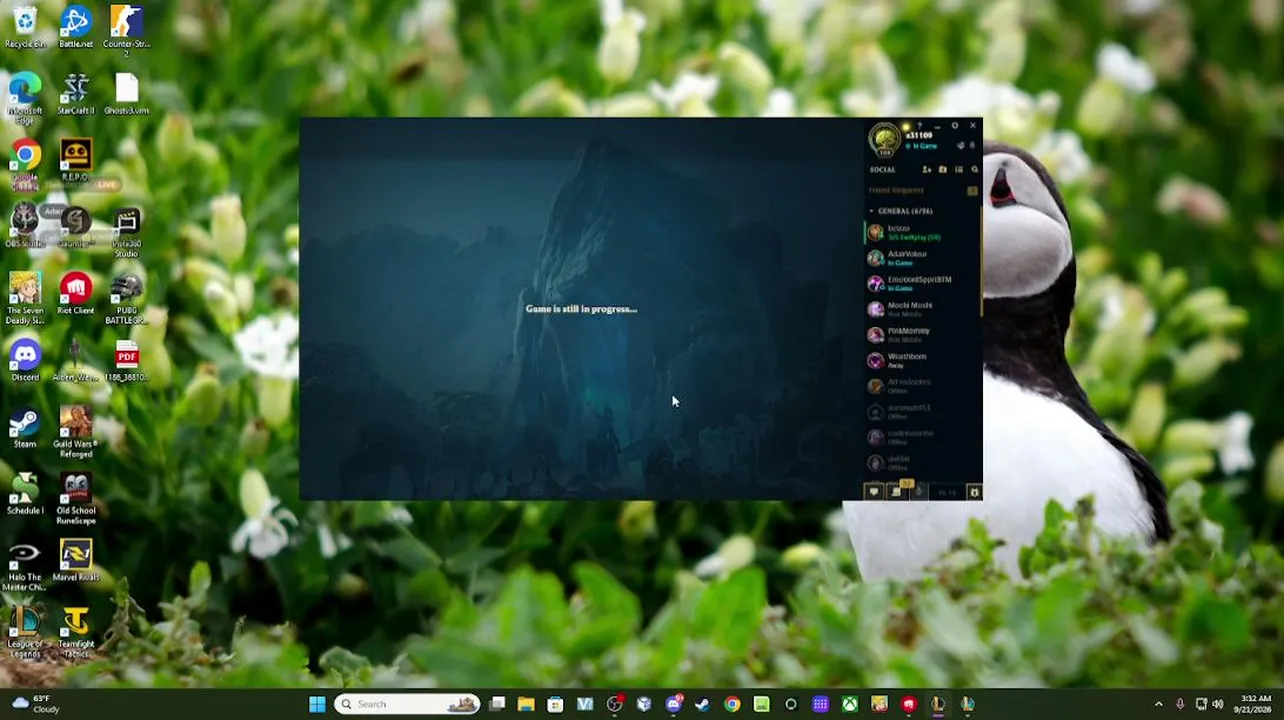Click the add friend icon in Social panel

[927, 170]
